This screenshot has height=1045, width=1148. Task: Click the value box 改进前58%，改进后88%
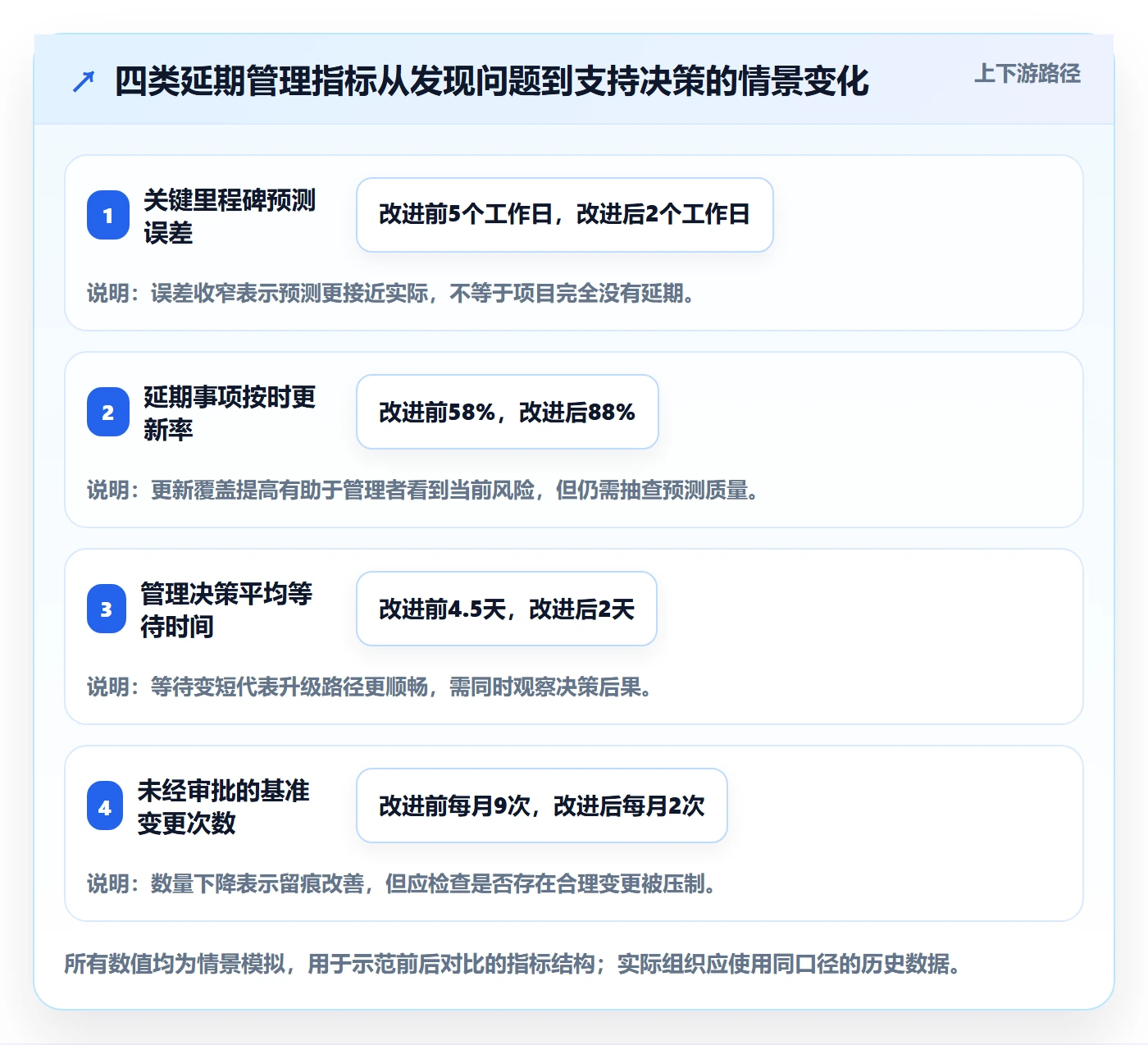[508, 412]
